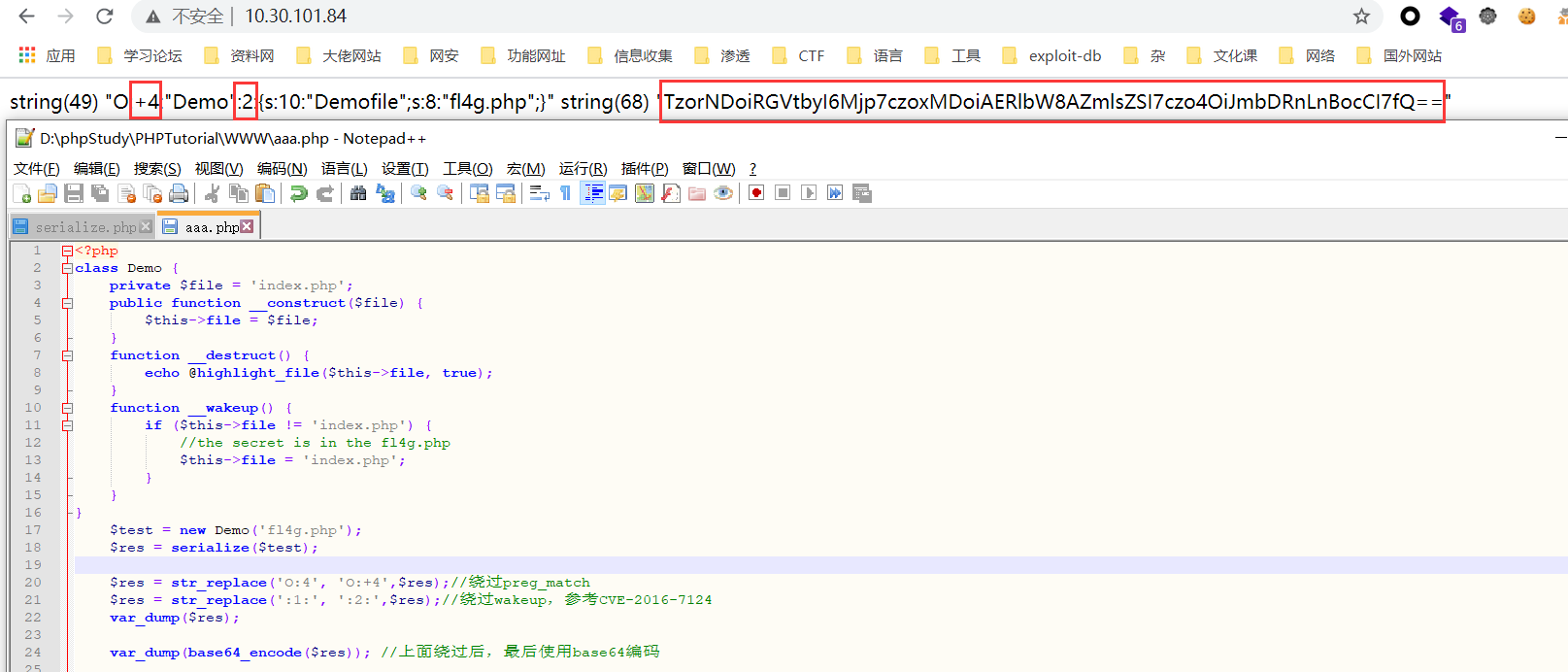Open the 窗口(W) menu
Screen dimensions: 1568x672
[709, 169]
